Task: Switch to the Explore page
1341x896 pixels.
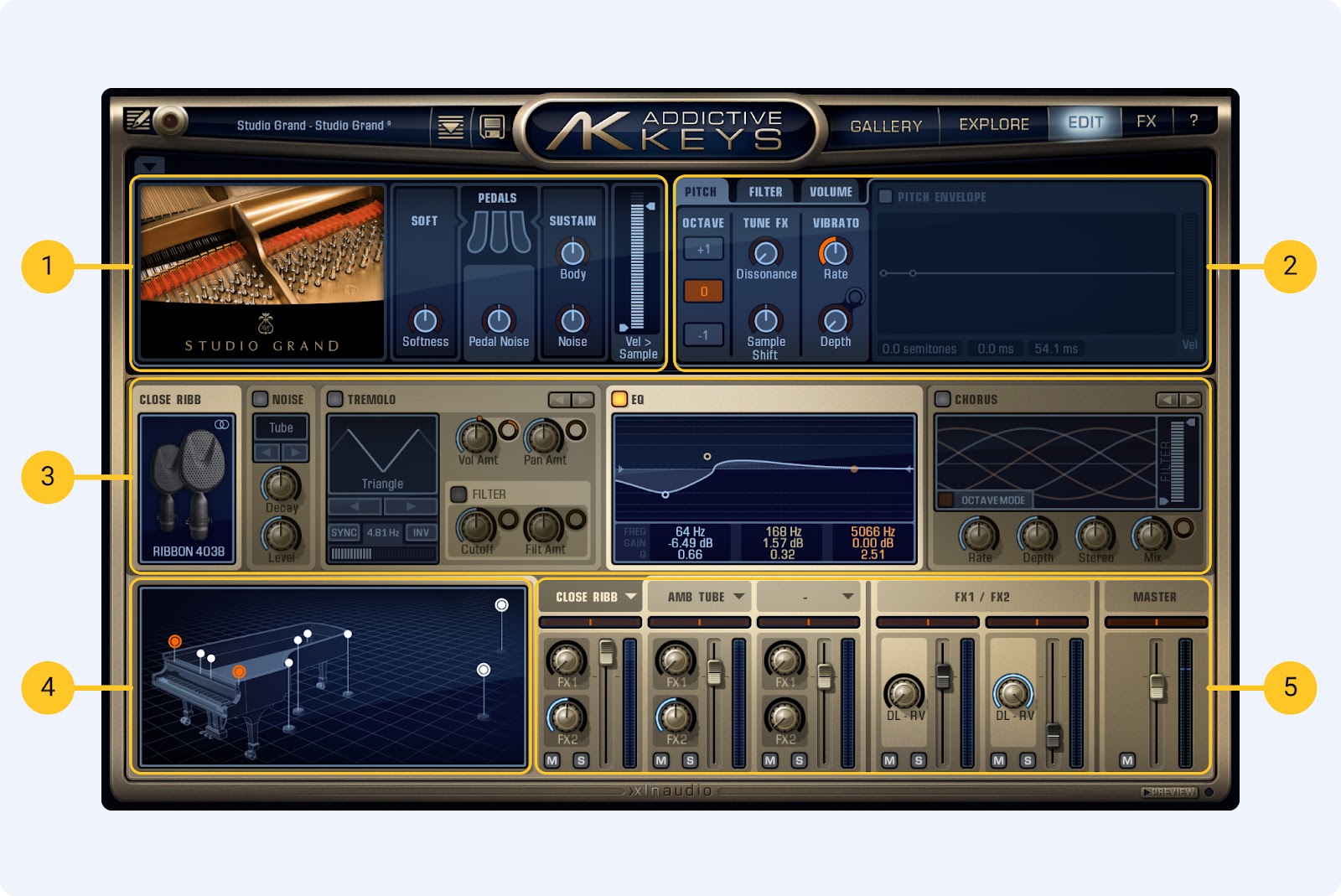Action: pyautogui.click(x=994, y=124)
